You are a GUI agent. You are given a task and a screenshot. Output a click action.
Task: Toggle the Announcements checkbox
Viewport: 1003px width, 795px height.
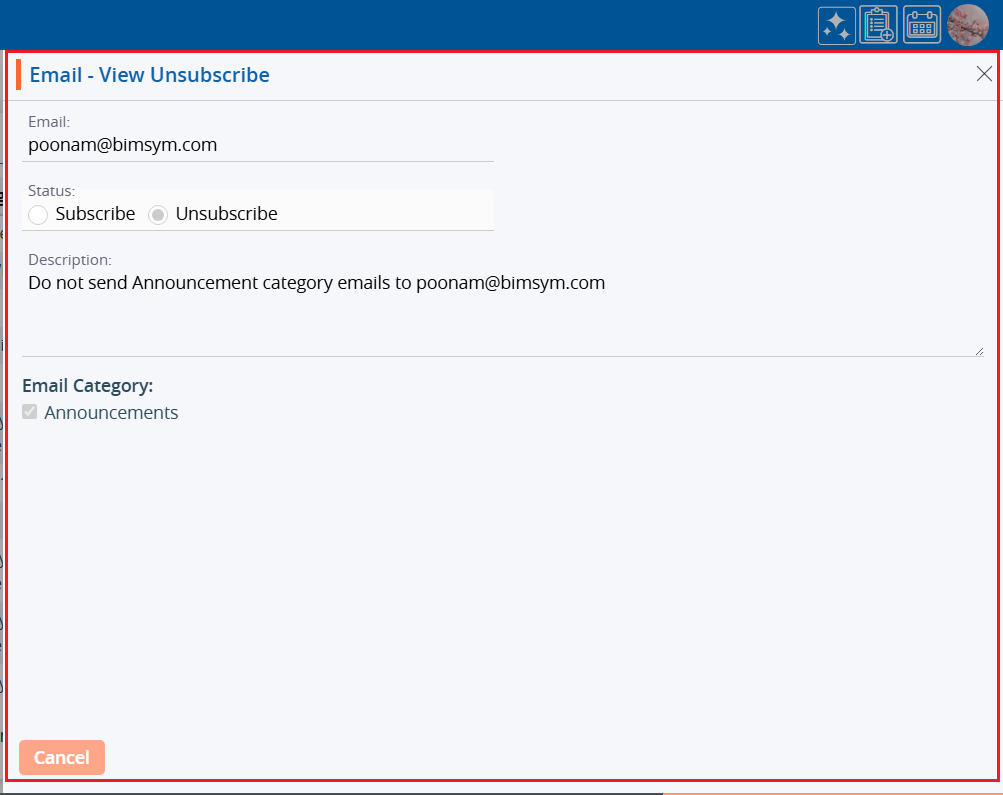tap(30, 412)
